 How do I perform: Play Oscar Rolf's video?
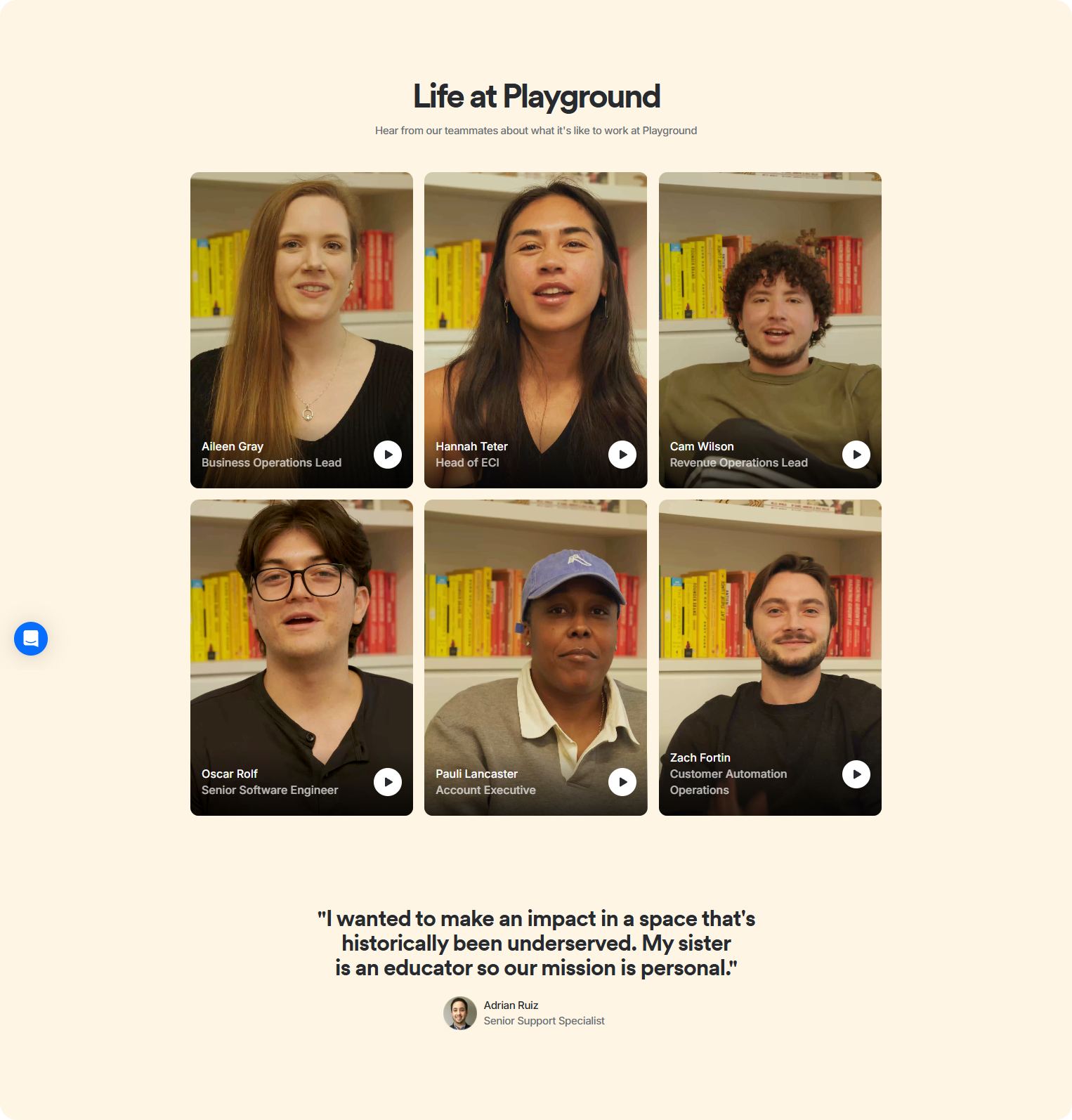[x=388, y=782]
